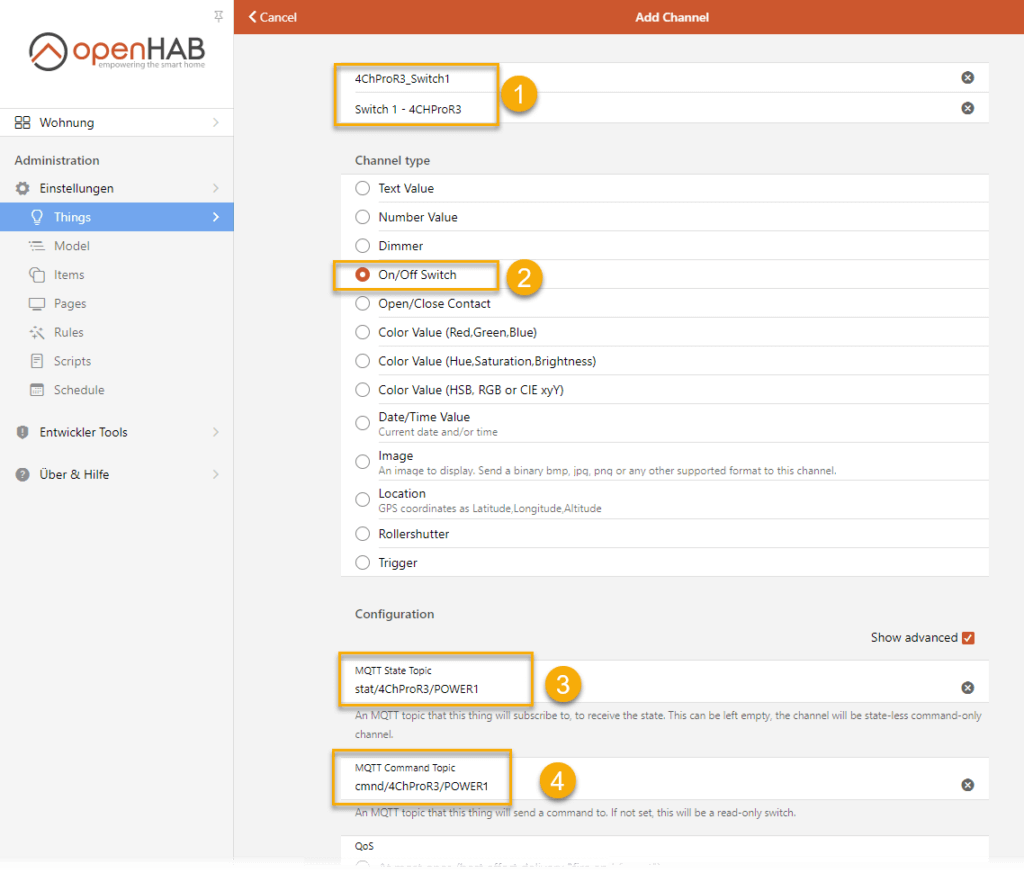Select the Dimmer channel type
The width and height of the screenshot is (1024, 873).
click(363, 246)
